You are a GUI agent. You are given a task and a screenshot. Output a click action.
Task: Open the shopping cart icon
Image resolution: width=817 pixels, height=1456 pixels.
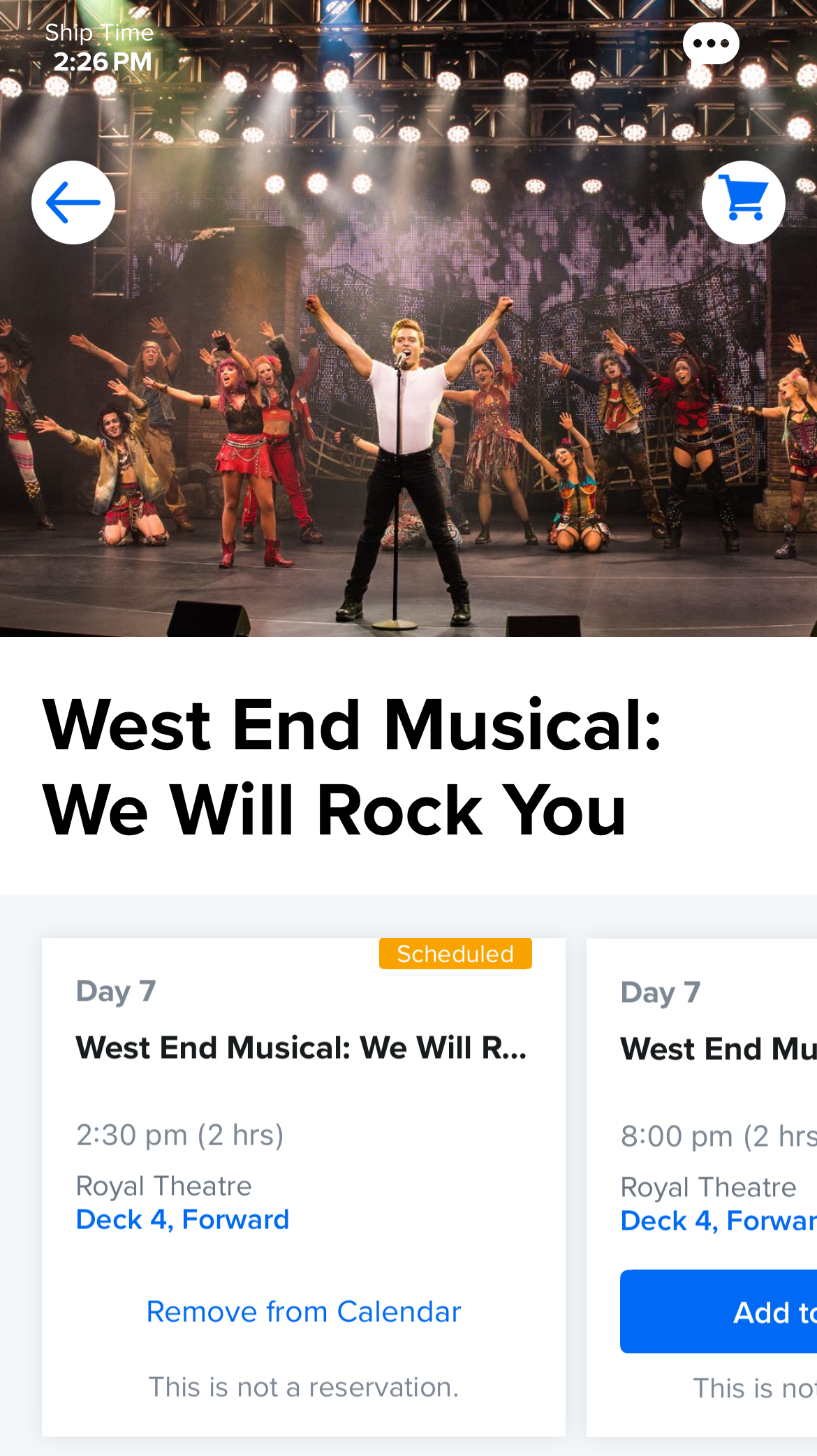click(x=744, y=203)
